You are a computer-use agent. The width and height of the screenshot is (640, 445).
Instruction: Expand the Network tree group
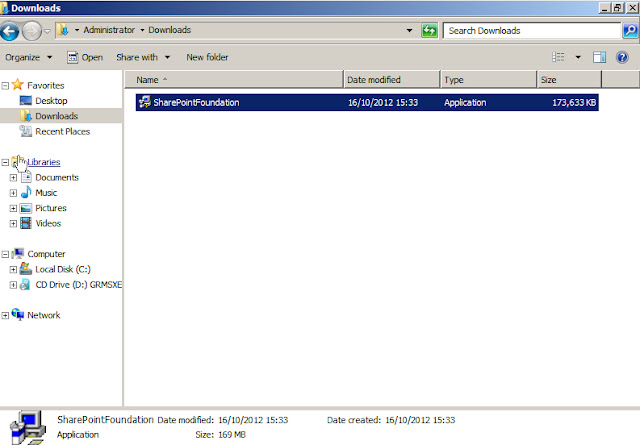(x=5, y=316)
